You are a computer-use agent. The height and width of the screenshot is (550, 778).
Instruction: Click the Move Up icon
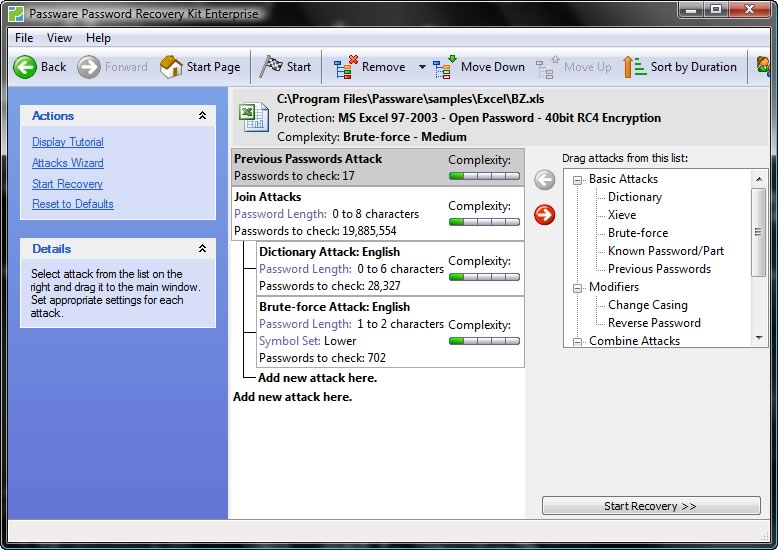click(x=547, y=67)
